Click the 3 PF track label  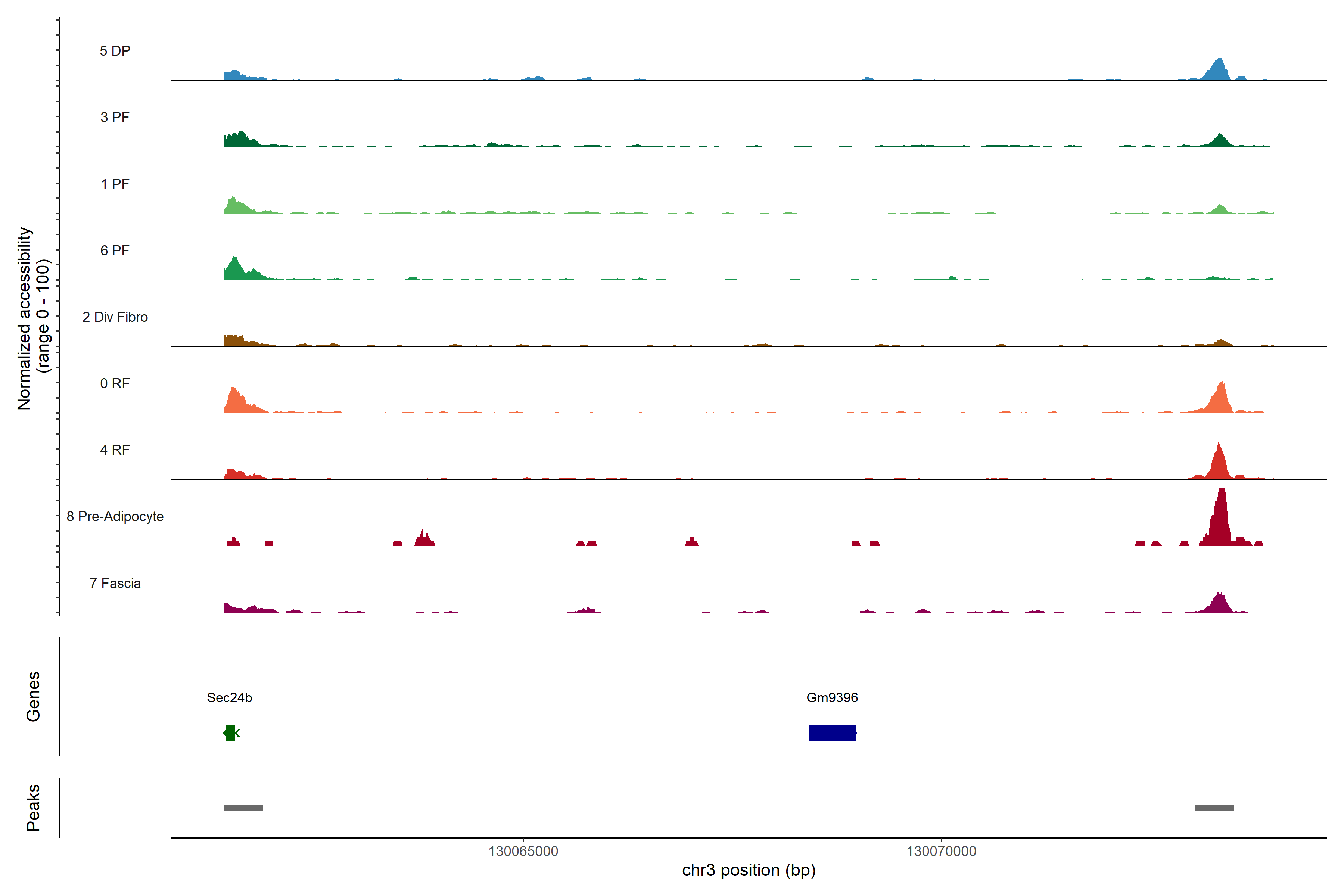coord(115,117)
